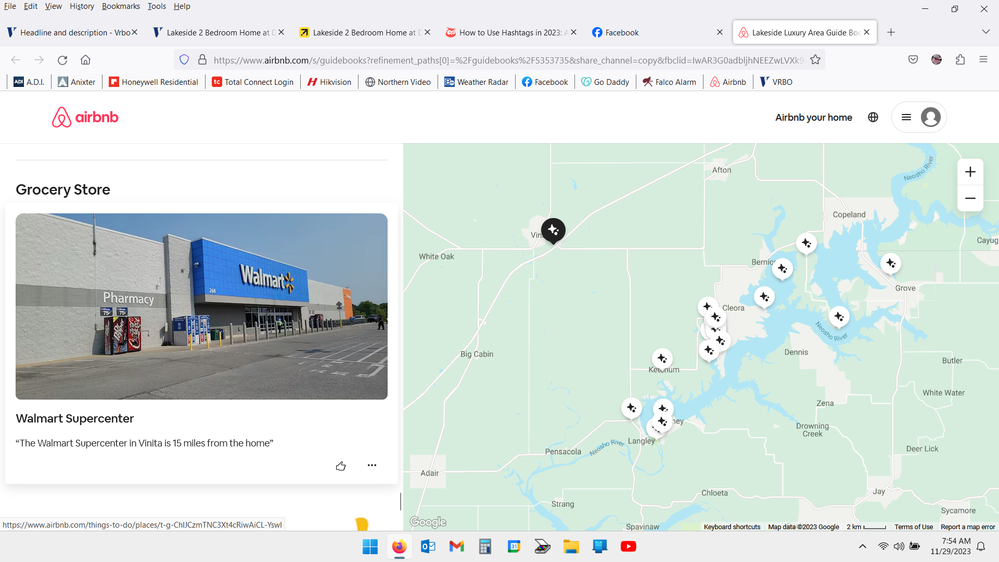Open the Walmart card more options menu
Viewport: 999px width, 562px height.
(372, 466)
